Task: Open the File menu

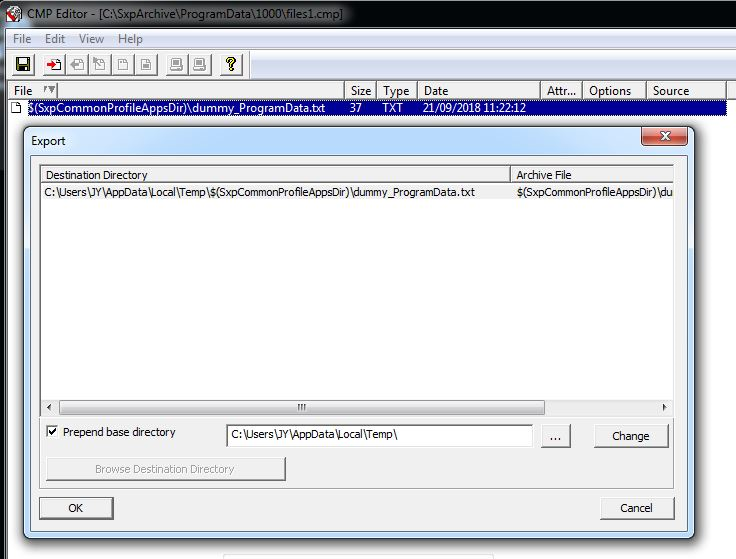Action: 22,39
